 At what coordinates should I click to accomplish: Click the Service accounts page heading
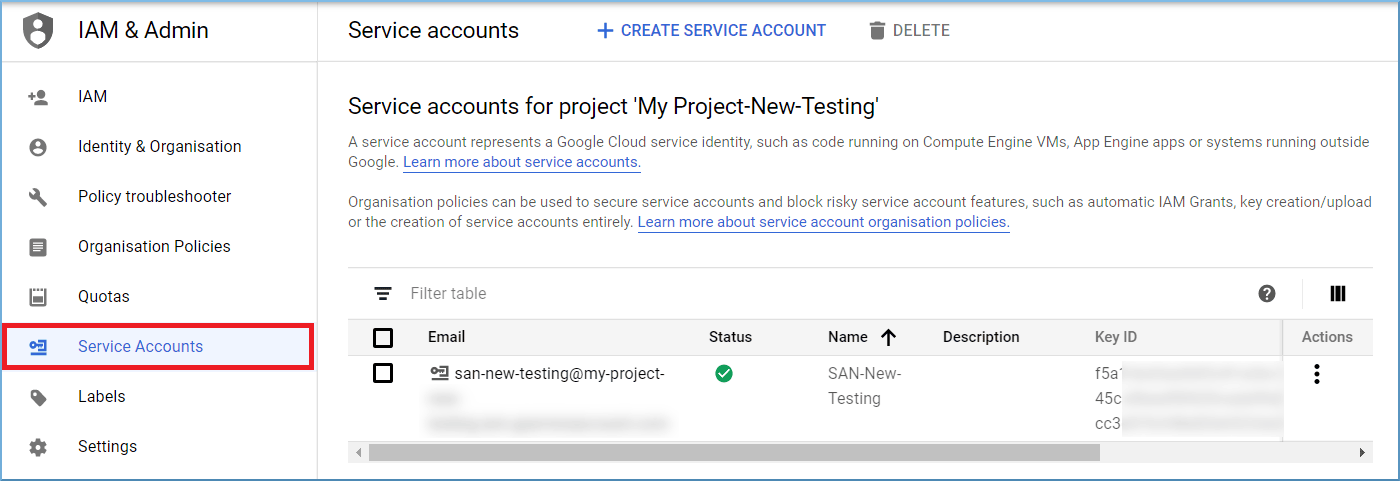(x=433, y=31)
